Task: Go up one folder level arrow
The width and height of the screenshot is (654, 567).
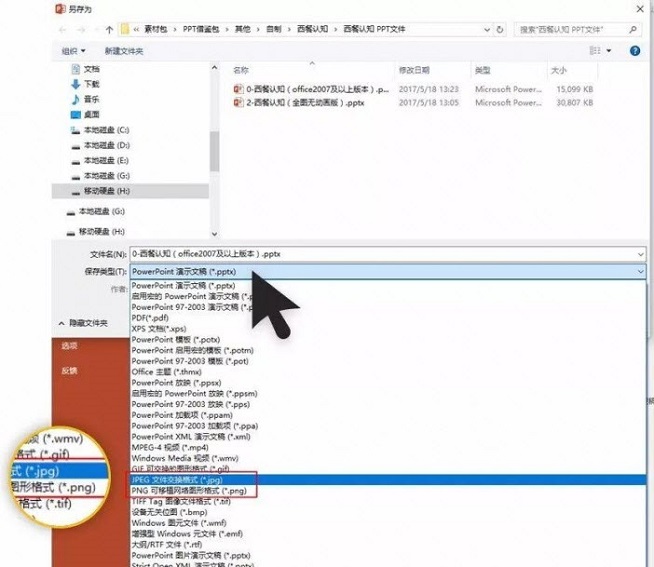Action: click(x=109, y=30)
